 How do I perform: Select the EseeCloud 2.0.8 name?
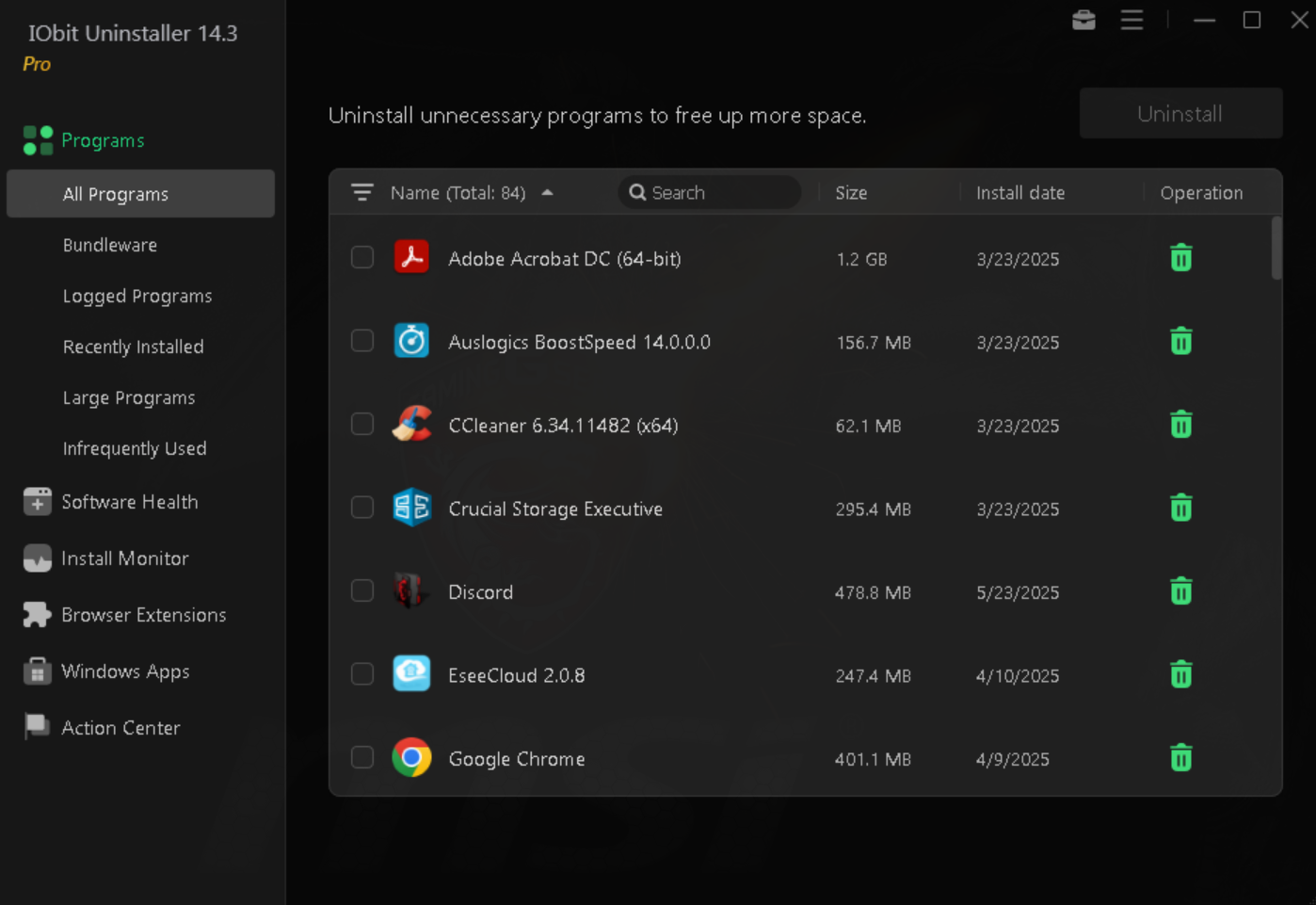coord(517,675)
